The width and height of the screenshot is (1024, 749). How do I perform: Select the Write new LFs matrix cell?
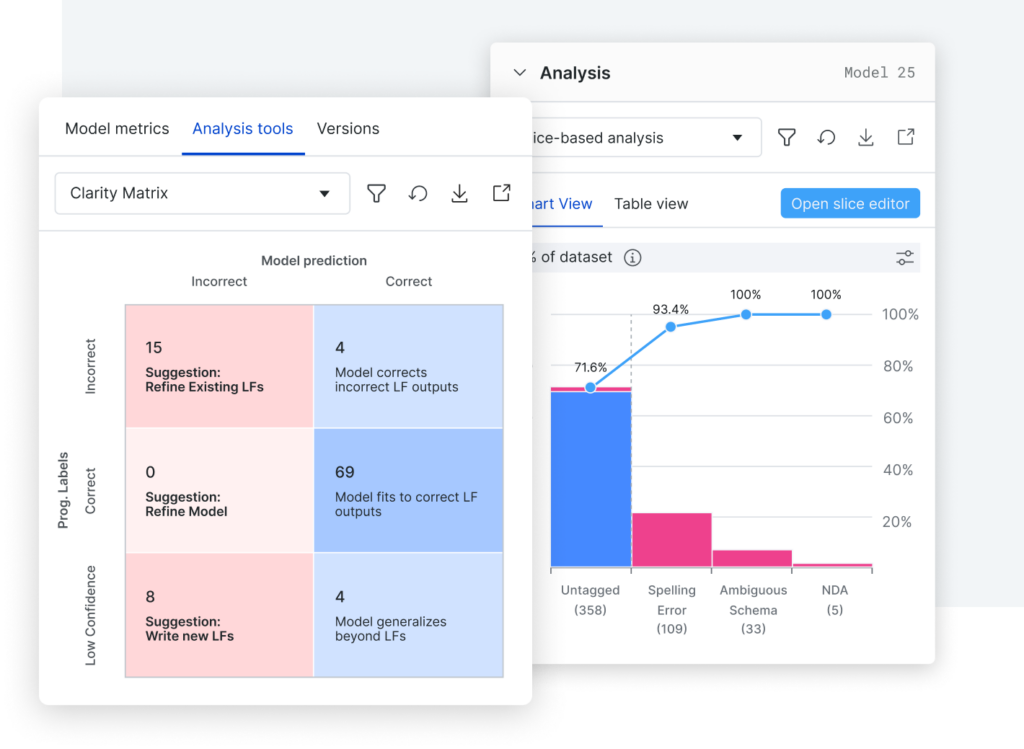(219, 615)
